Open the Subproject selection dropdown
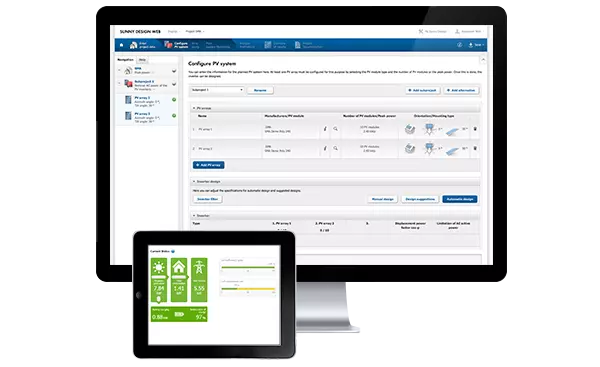This screenshot has height=367, width=600. 217,90
